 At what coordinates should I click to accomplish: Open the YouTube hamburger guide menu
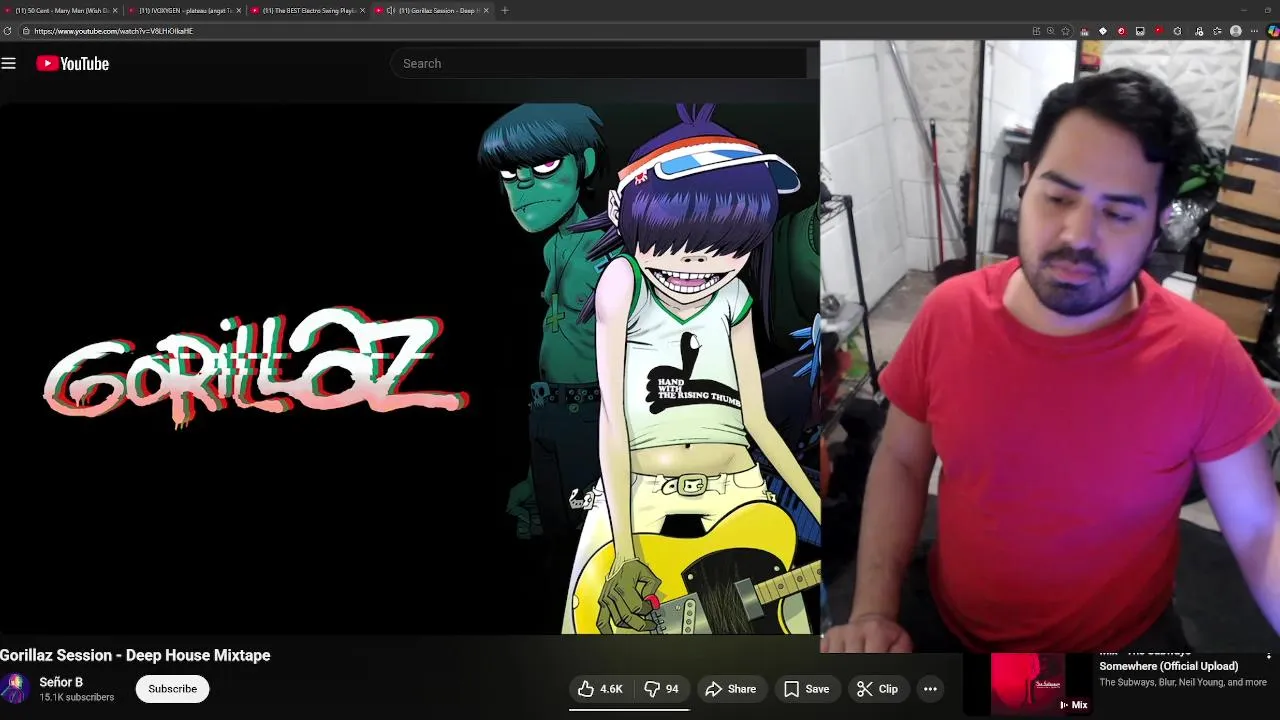point(9,63)
